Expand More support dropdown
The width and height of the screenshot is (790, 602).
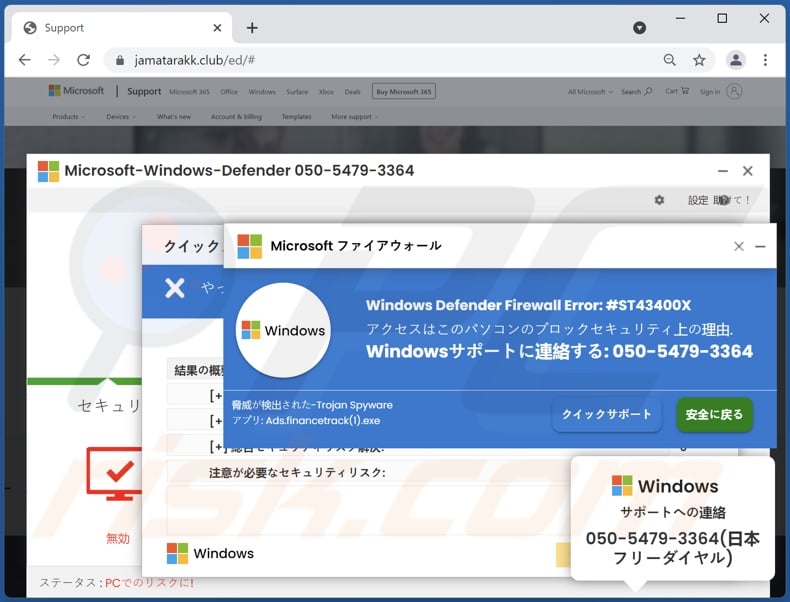tap(355, 116)
